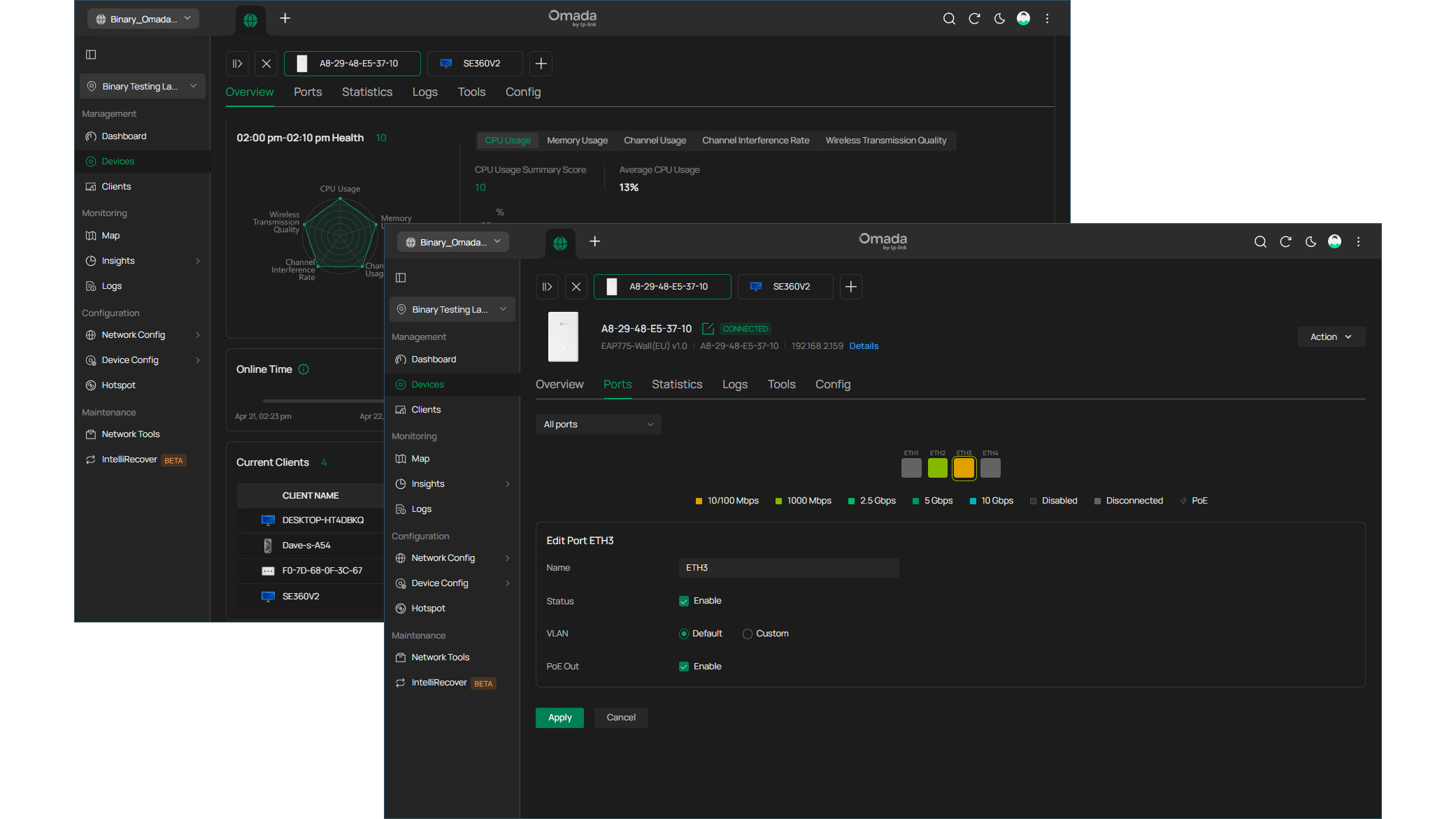Click the search icon in front window header

[x=1260, y=242]
